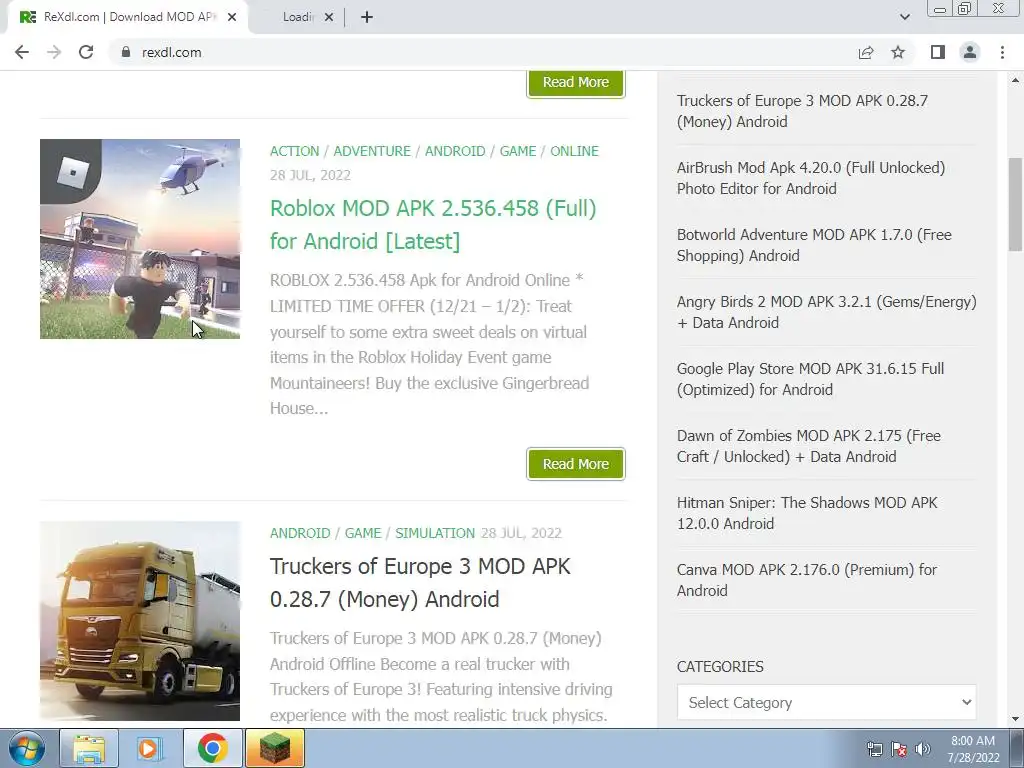Screen dimensions: 1024x768
Task: Expand the tab search chevron
Action: [x=904, y=17]
